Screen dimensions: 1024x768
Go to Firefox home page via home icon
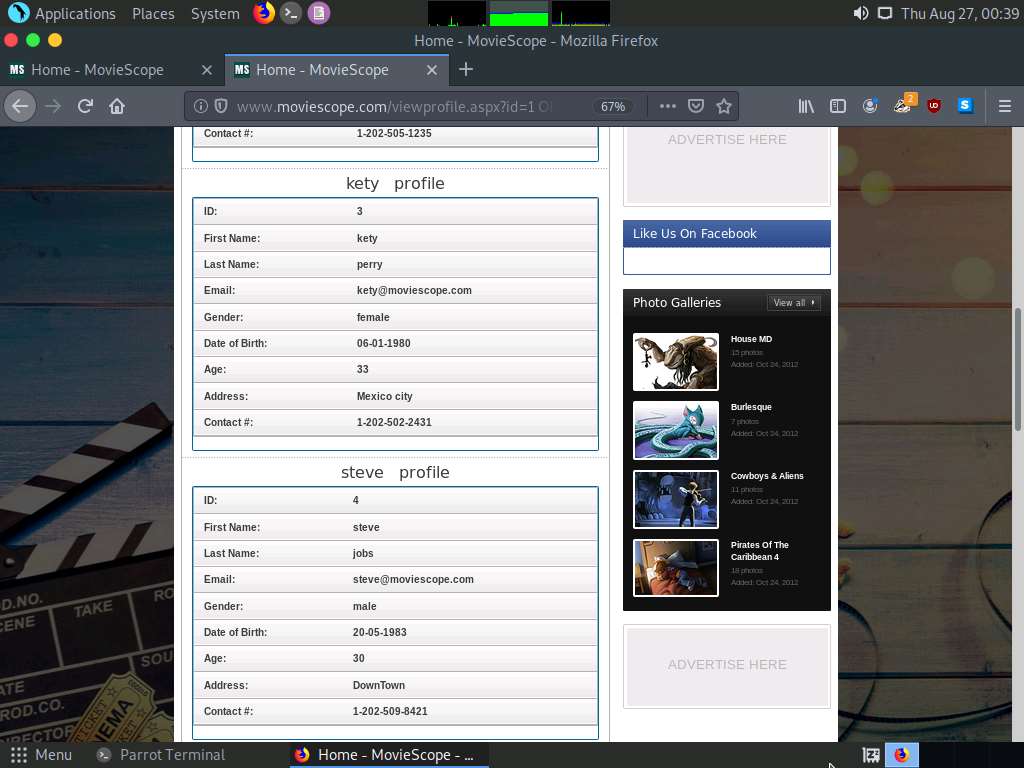point(118,106)
